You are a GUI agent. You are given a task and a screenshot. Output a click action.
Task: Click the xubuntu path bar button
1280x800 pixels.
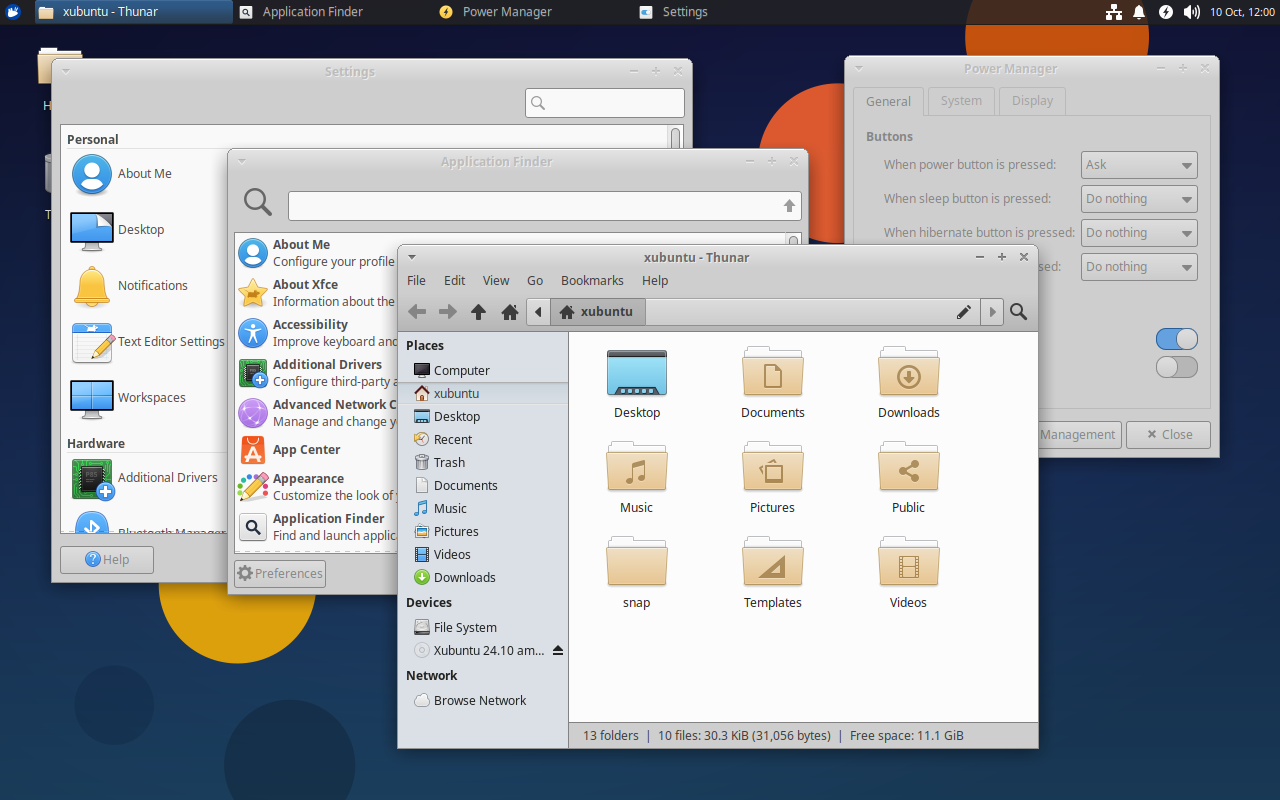[598, 312]
